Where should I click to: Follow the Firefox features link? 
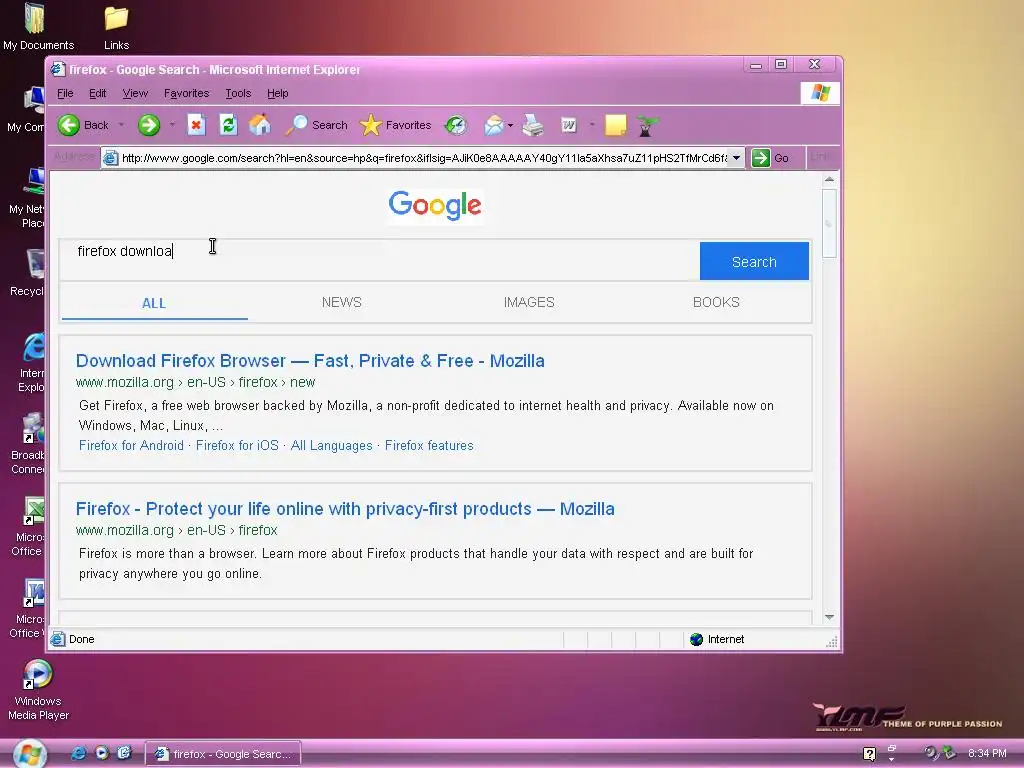coord(429,445)
